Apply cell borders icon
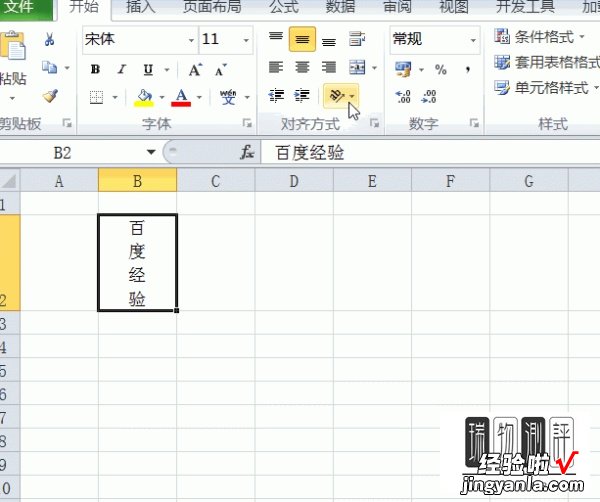The width and height of the screenshot is (600, 502). 96,97
